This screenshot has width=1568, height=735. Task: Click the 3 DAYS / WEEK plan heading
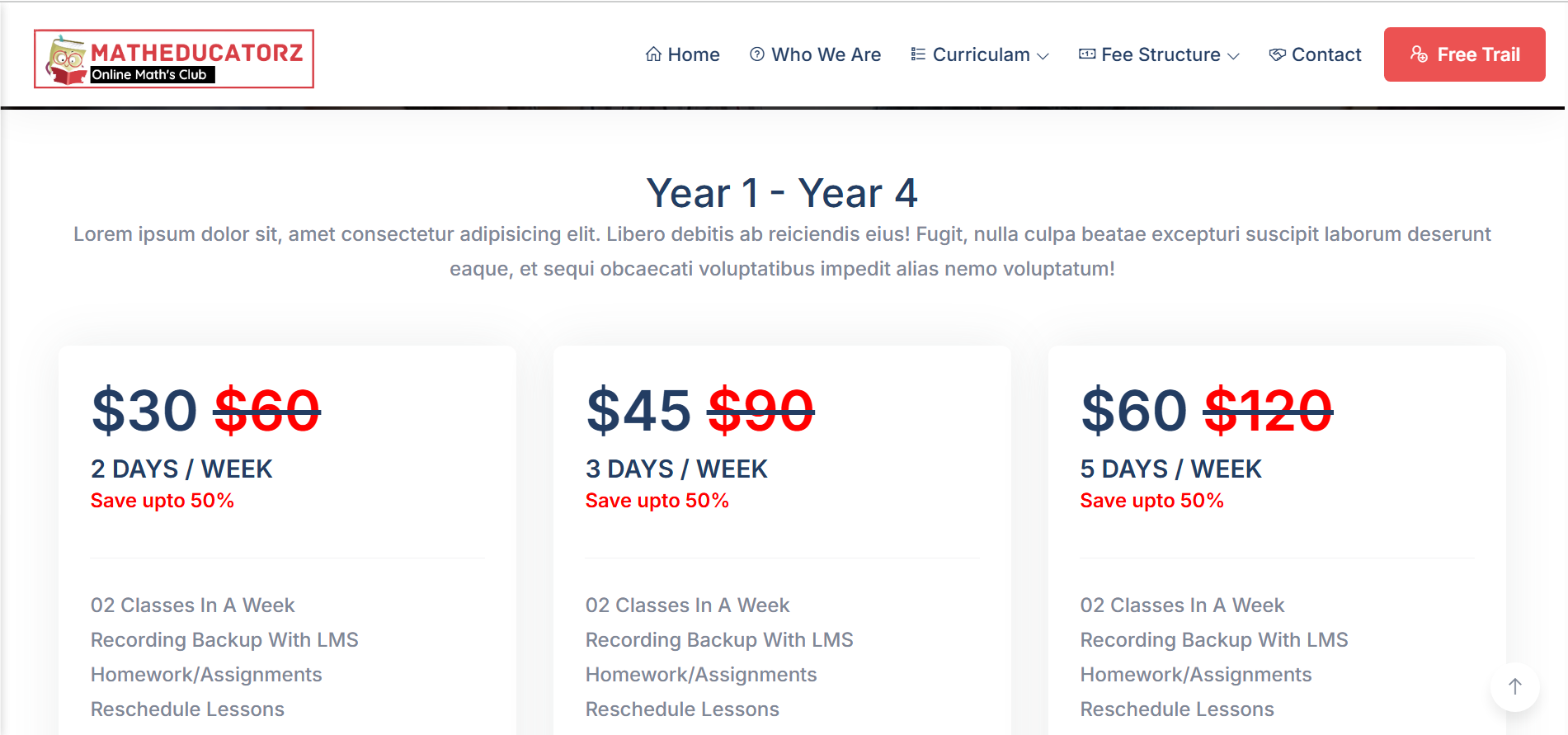676,469
